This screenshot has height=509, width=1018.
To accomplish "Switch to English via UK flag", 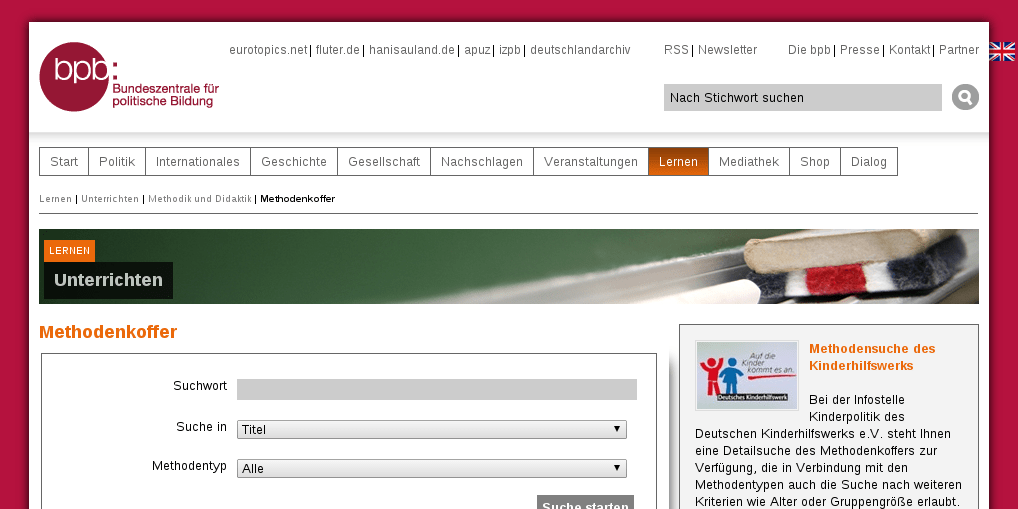I will tap(1002, 51).
